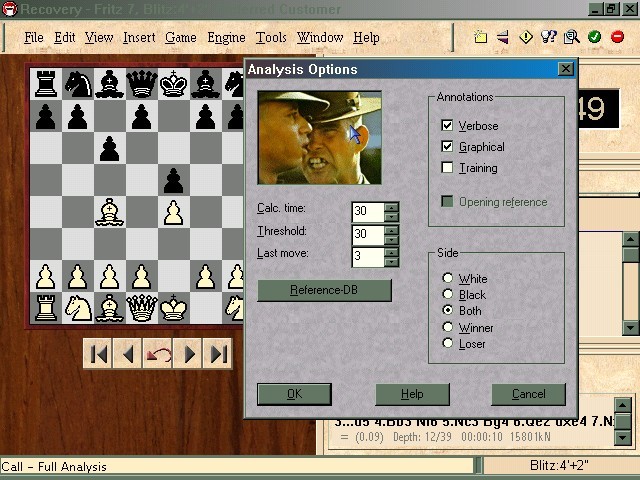Increase Calc. time with up spinner arrow
Screen dimensions: 640x480
click(391, 207)
